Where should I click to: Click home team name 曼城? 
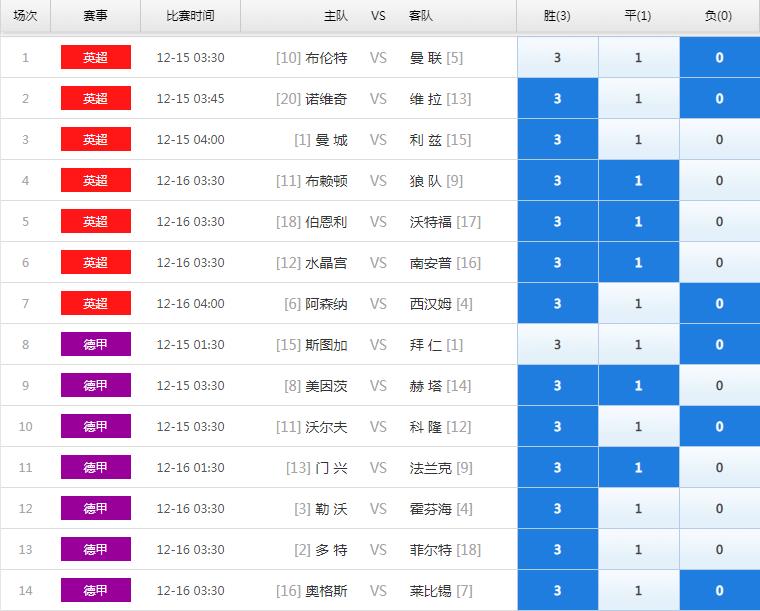[331, 140]
